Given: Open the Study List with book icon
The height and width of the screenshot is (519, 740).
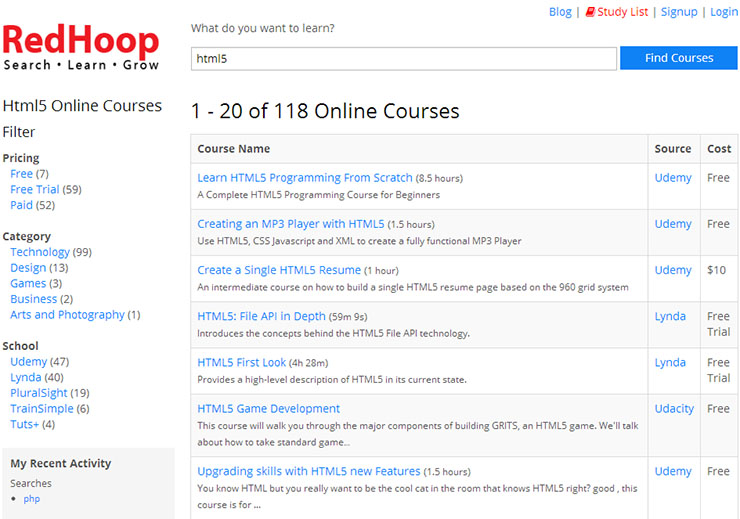Looking at the screenshot, I should click(x=617, y=12).
